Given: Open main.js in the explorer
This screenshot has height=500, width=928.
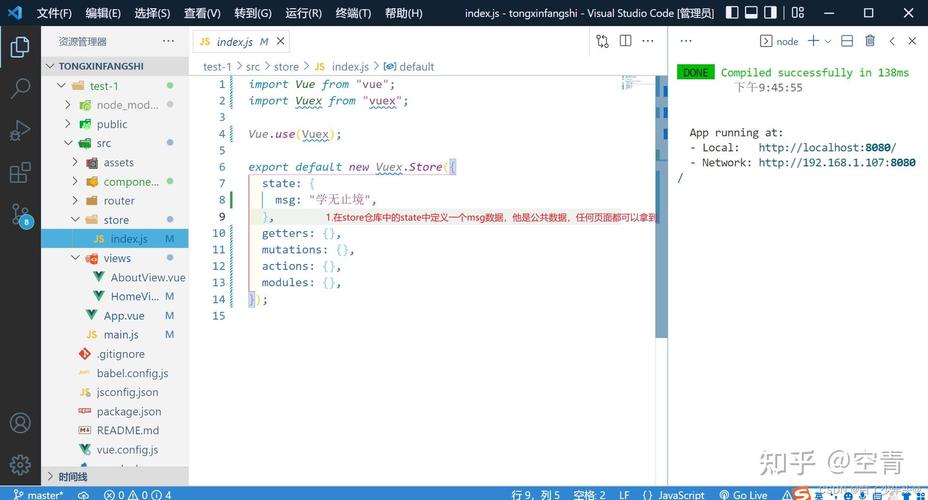Looking at the screenshot, I should click(115, 335).
